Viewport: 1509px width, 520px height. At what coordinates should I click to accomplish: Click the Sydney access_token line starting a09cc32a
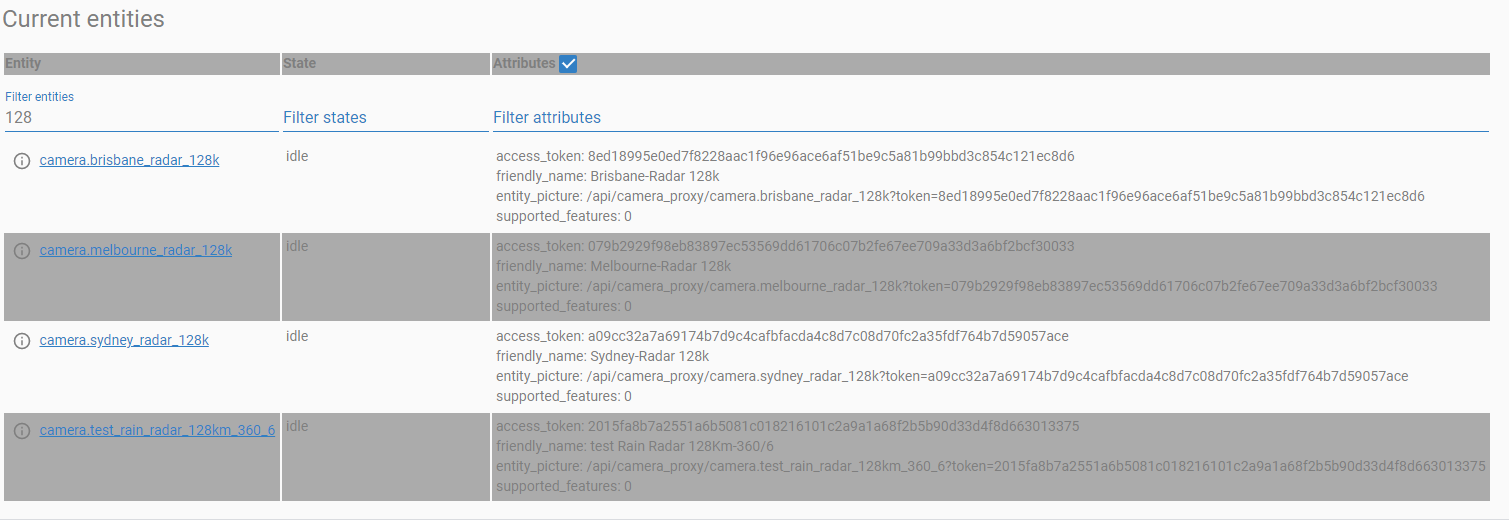click(782, 336)
